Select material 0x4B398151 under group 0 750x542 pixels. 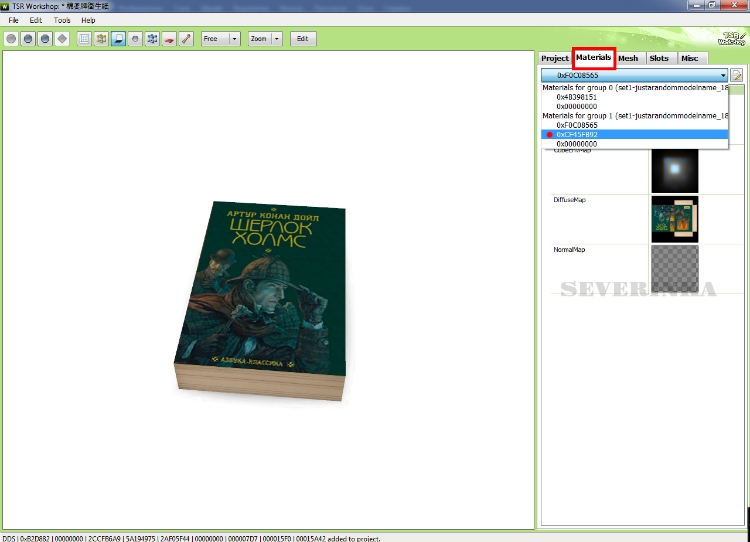(577, 97)
